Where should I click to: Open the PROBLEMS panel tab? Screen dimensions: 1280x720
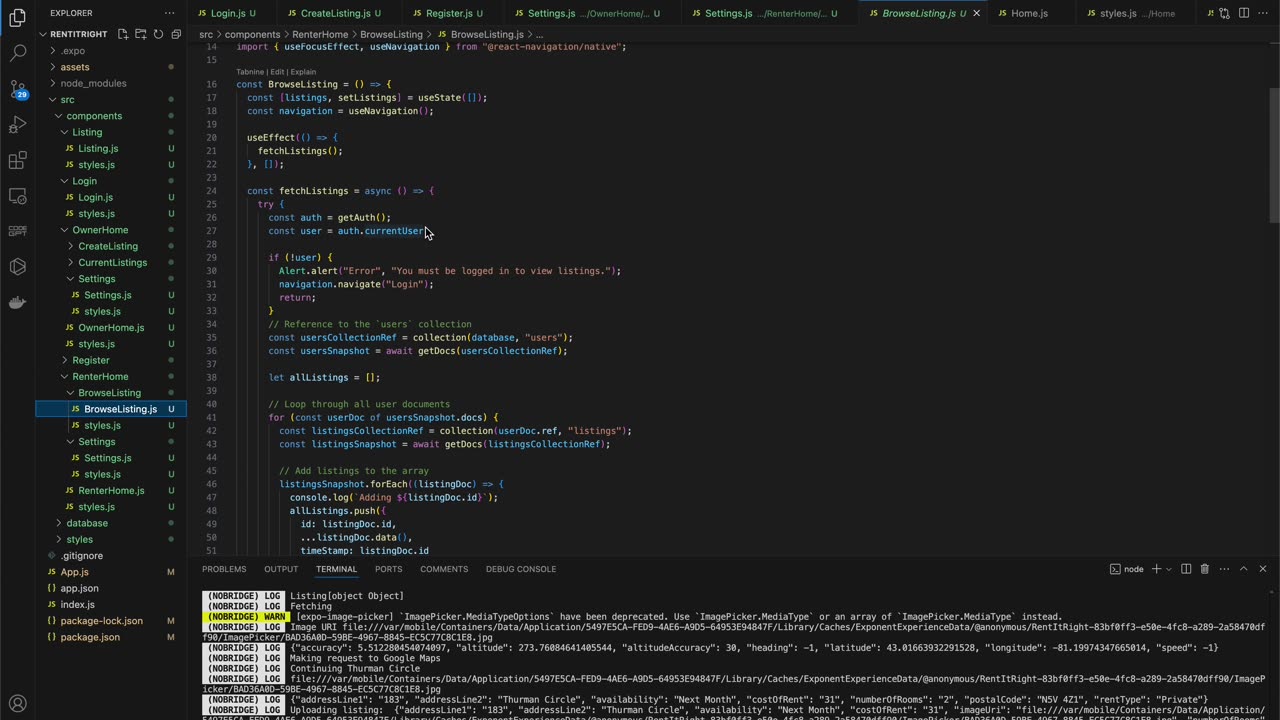pyautogui.click(x=224, y=569)
